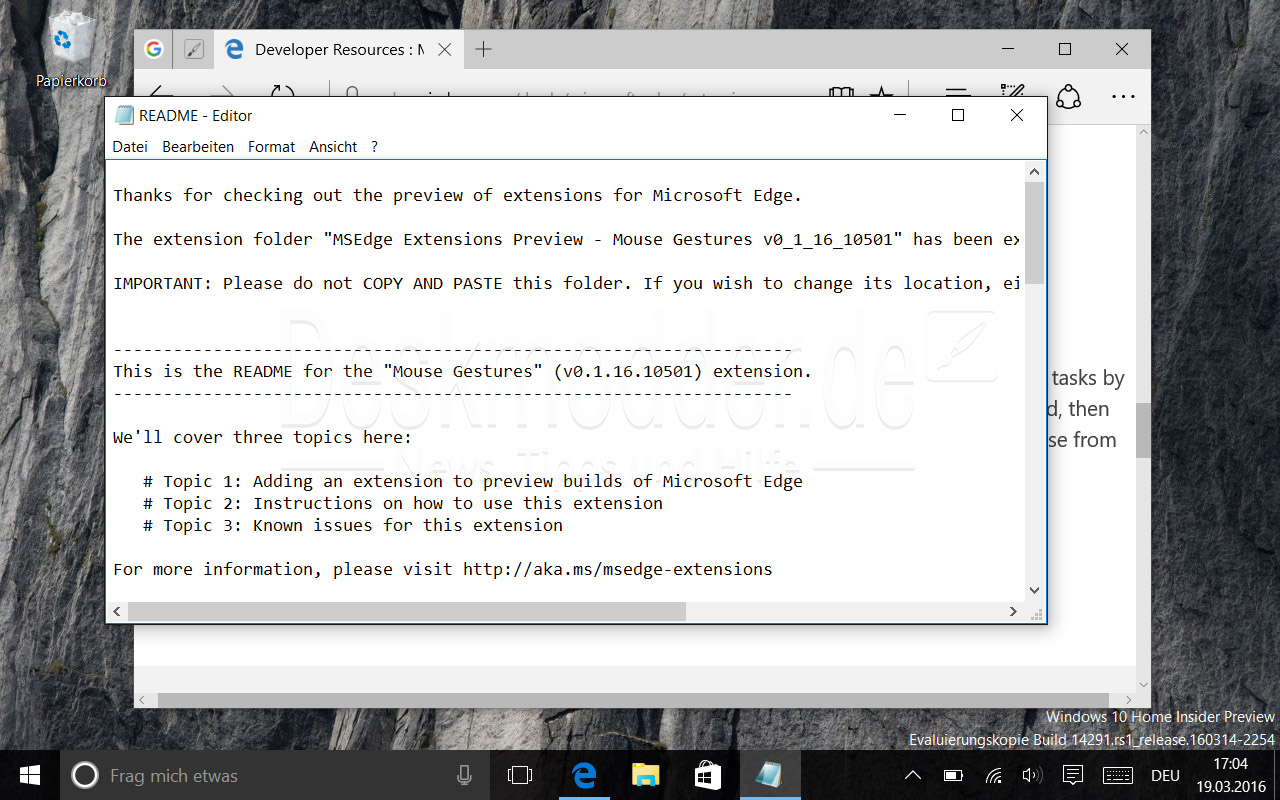Open the Wi-Fi network tray icon
Image resolution: width=1280 pixels, height=800 pixels.
pos(994,775)
